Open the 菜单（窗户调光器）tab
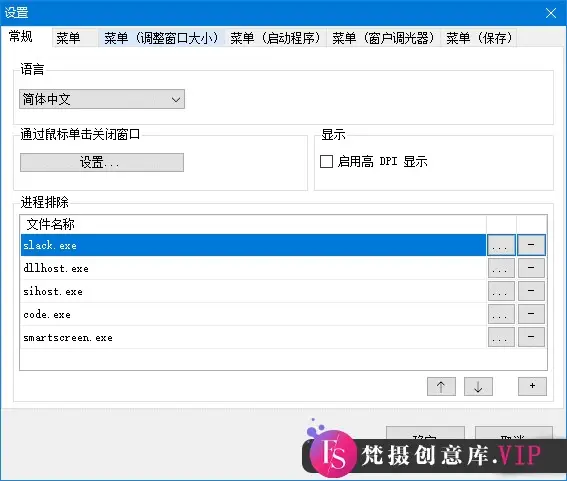This screenshot has height=481, width=567. pyautogui.click(x=384, y=38)
